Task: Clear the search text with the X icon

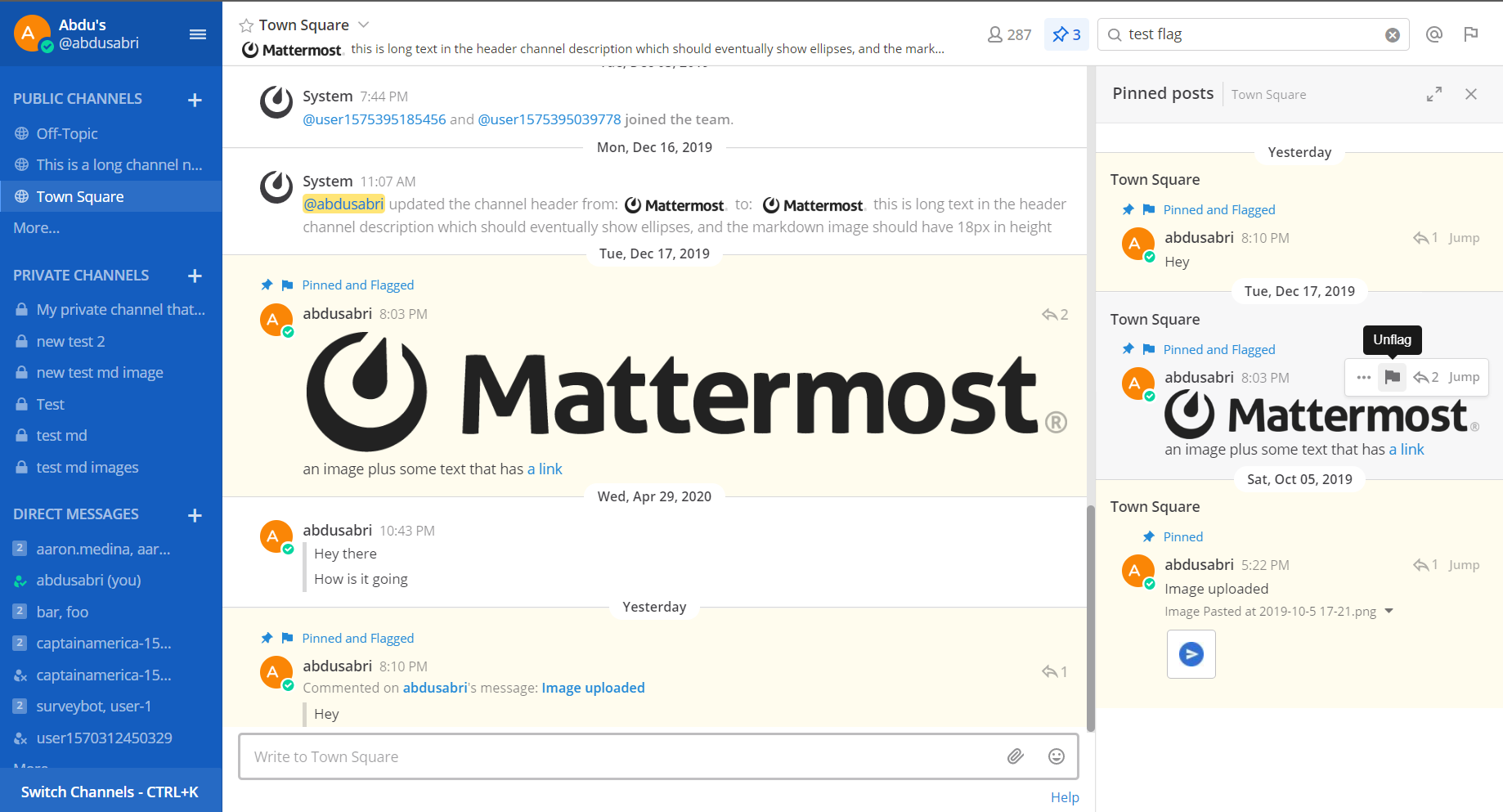Action: (x=1393, y=35)
